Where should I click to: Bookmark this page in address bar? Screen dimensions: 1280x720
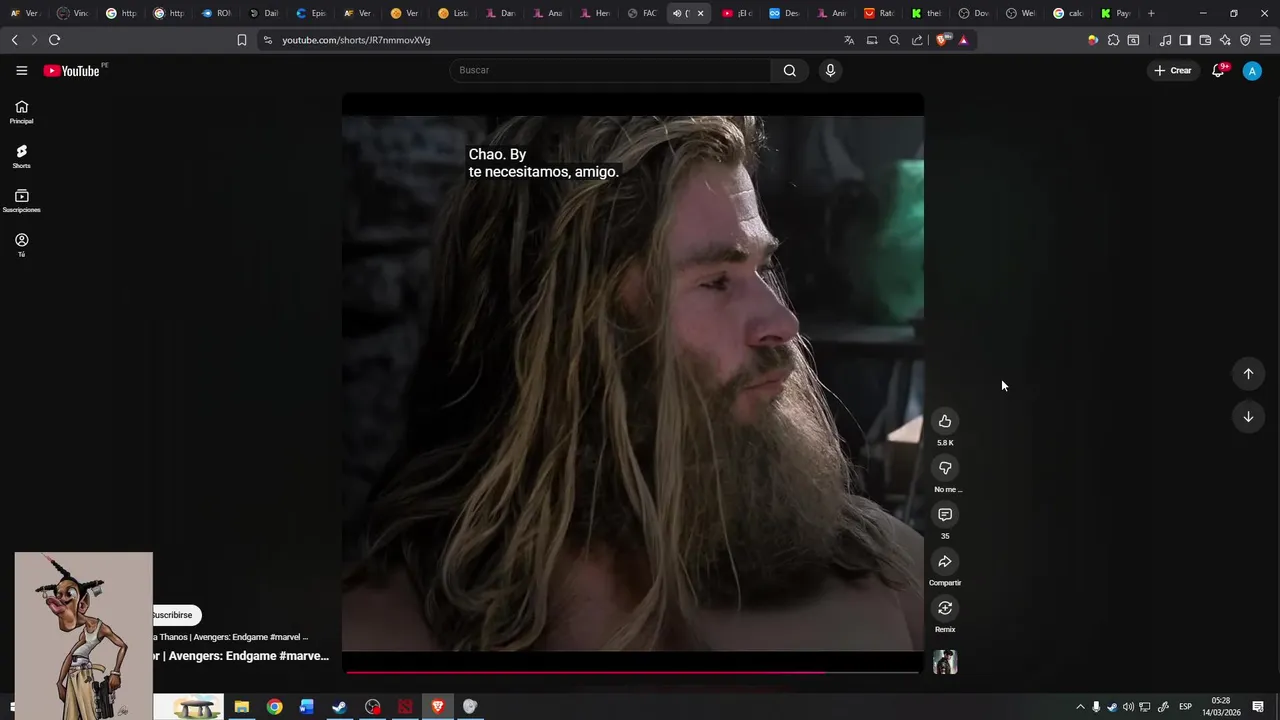coord(241,40)
